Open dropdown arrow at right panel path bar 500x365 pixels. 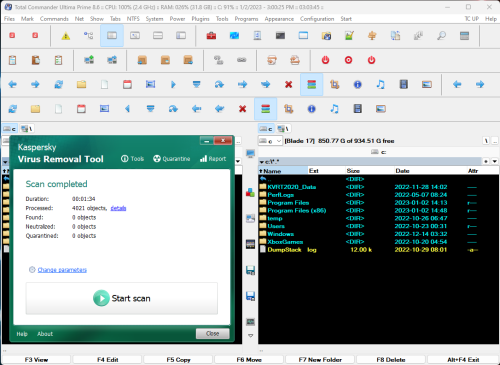pyautogui.click(x=495, y=161)
